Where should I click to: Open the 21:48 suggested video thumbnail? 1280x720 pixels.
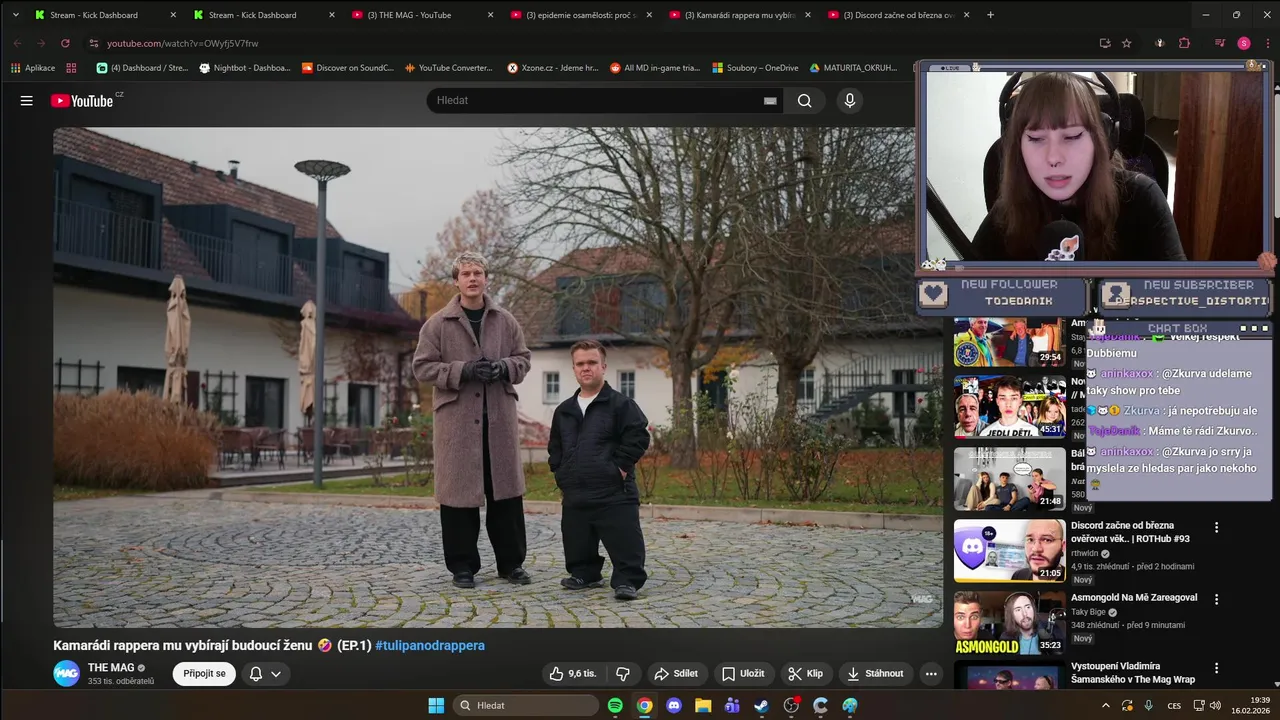1009,479
